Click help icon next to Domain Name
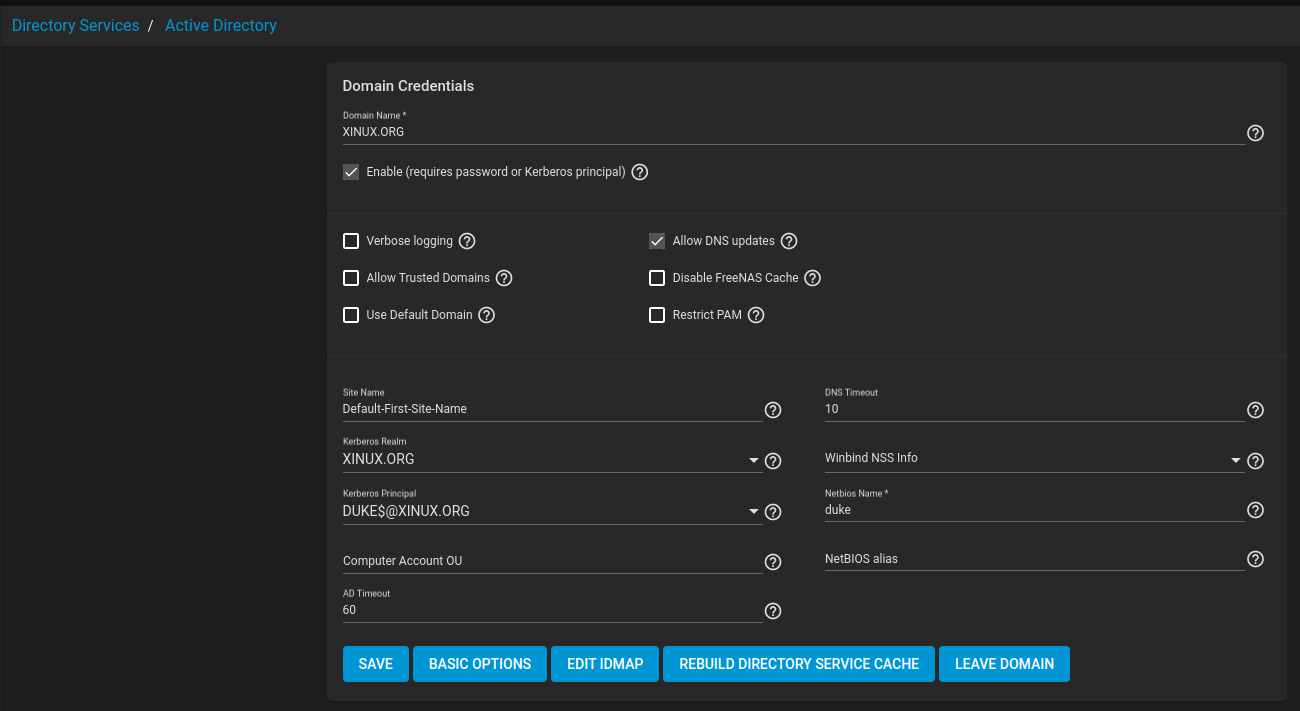 coord(1256,133)
